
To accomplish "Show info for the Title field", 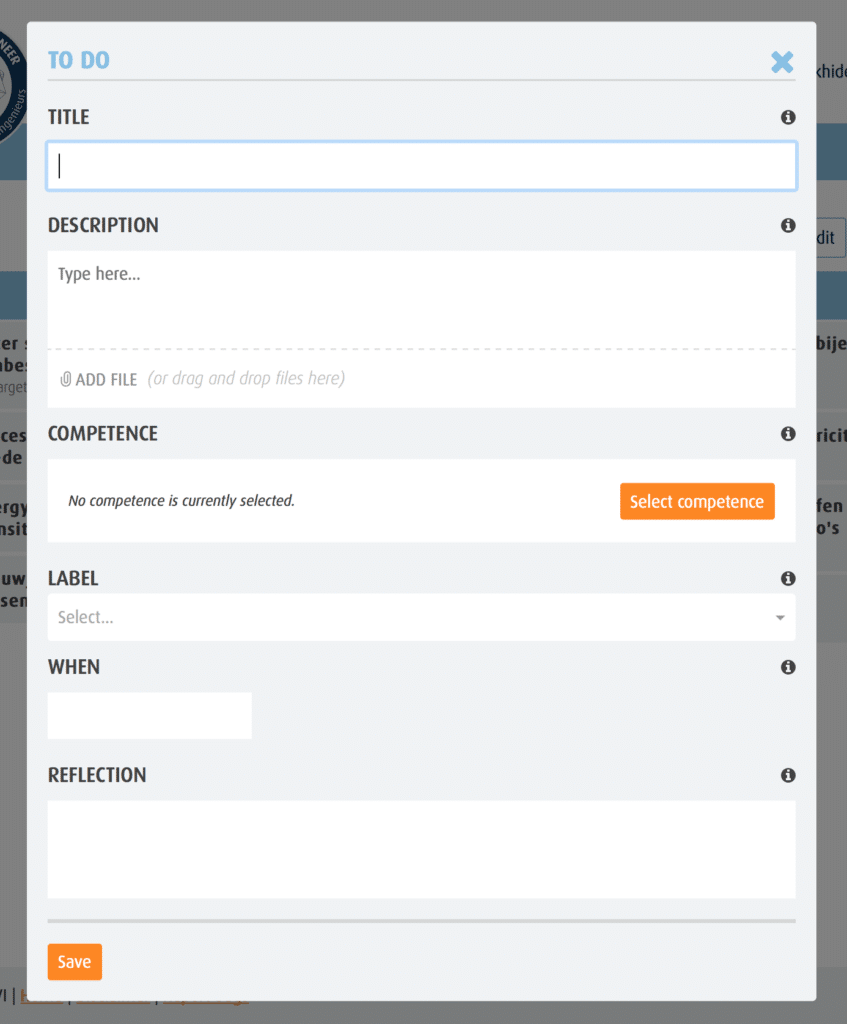I will pos(788,117).
